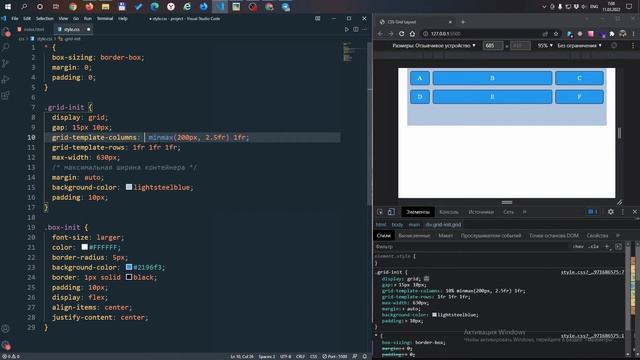
Task: Switch to the index.html editor tab
Action: click(x=34, y=29)
